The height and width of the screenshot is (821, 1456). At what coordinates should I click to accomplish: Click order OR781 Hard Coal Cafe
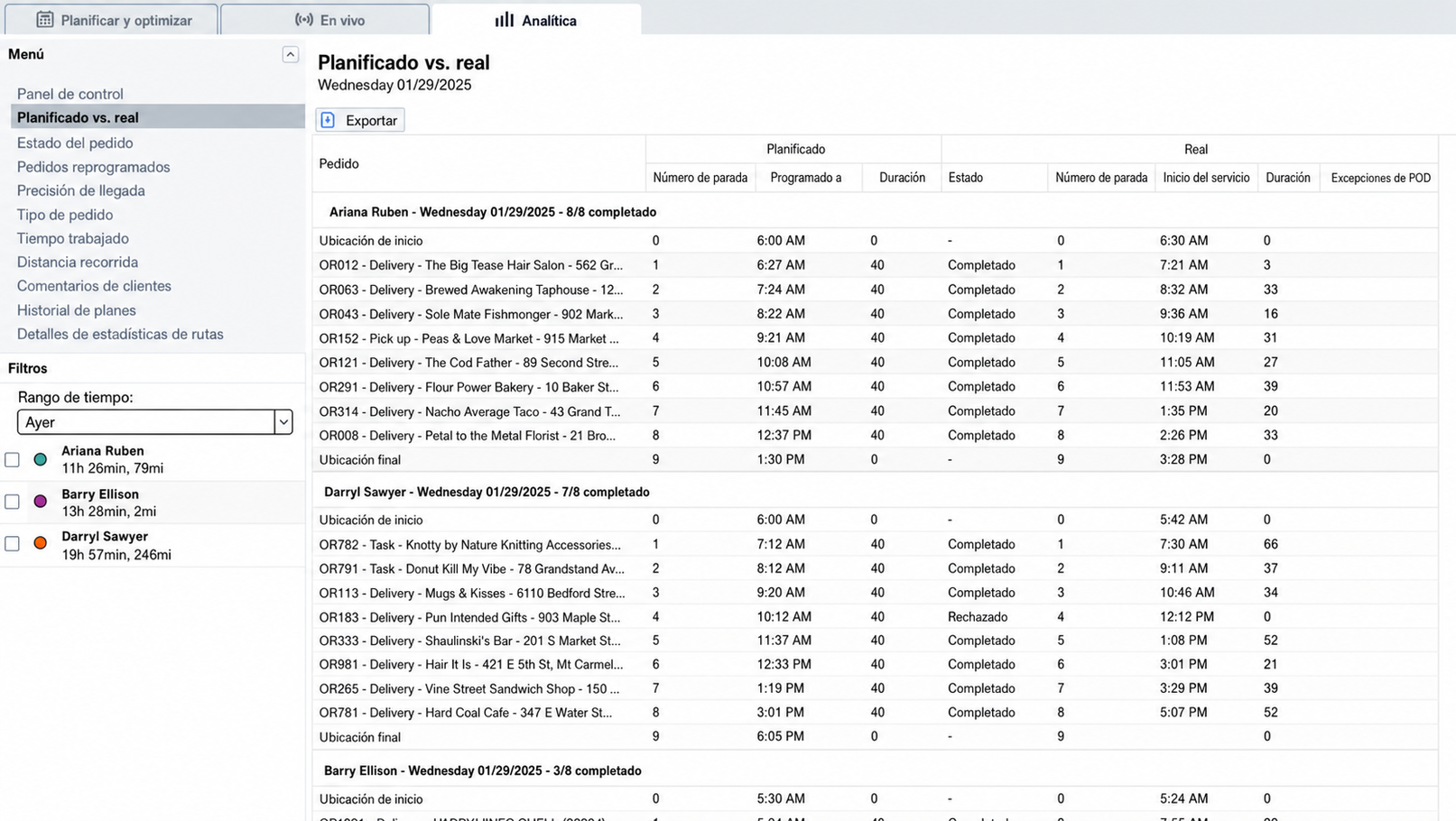tap(466, 713)
